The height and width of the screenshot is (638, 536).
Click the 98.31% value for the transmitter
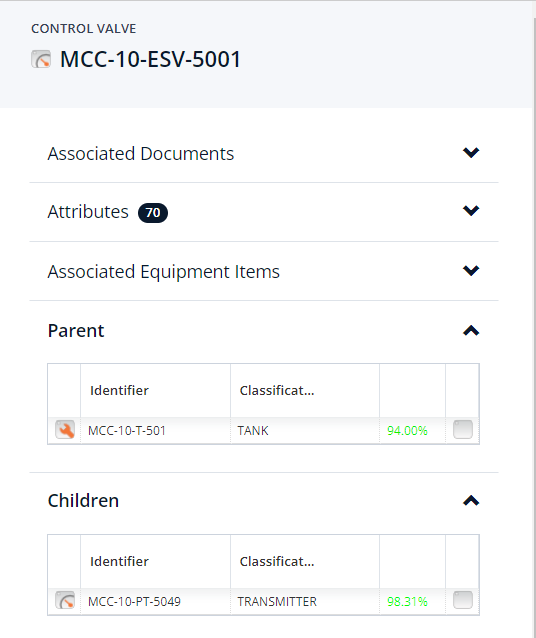coord(407,601)
